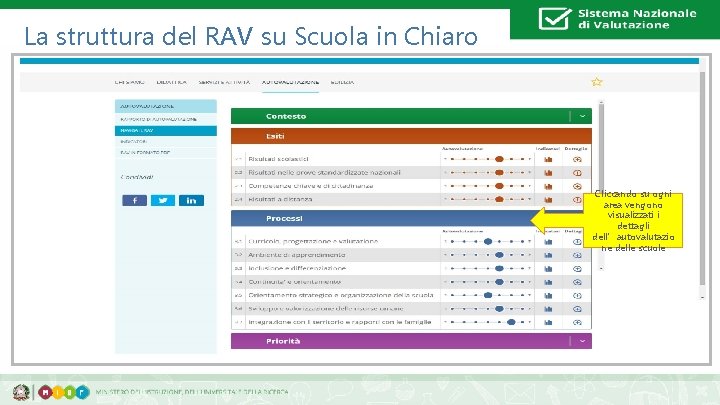
Task: Click the Continuita' e orientamento row label
Action: click(294, 281)
